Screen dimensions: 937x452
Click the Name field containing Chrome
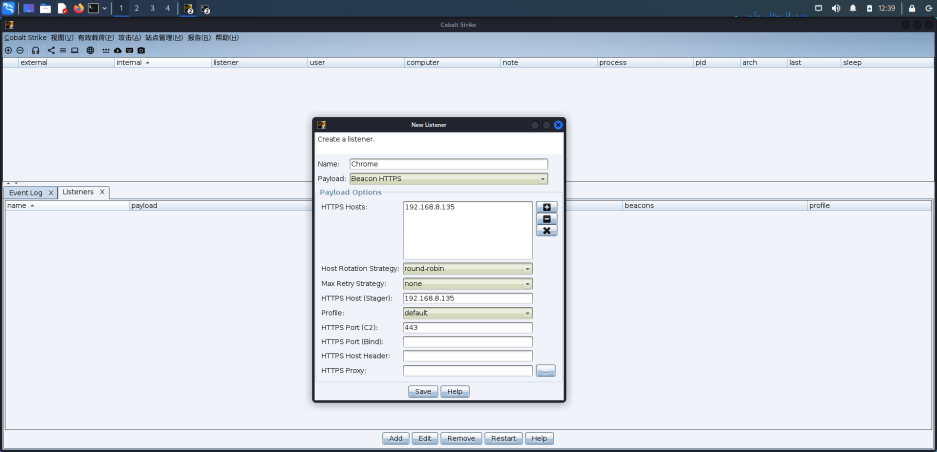448,164
